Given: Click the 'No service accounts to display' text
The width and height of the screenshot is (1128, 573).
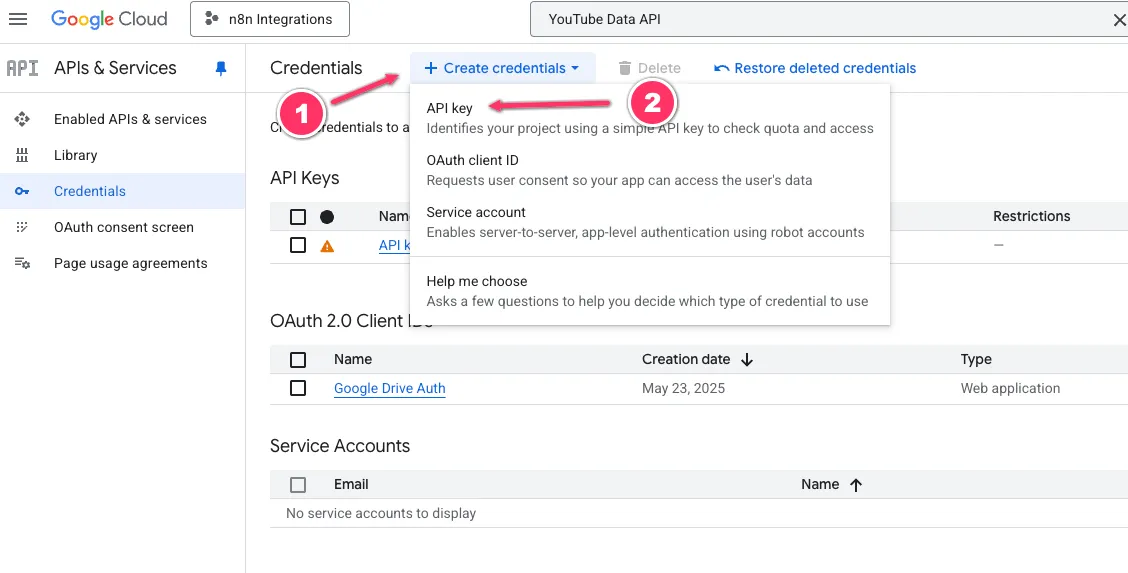Looking at the screenshot, I should coord(381,513).
